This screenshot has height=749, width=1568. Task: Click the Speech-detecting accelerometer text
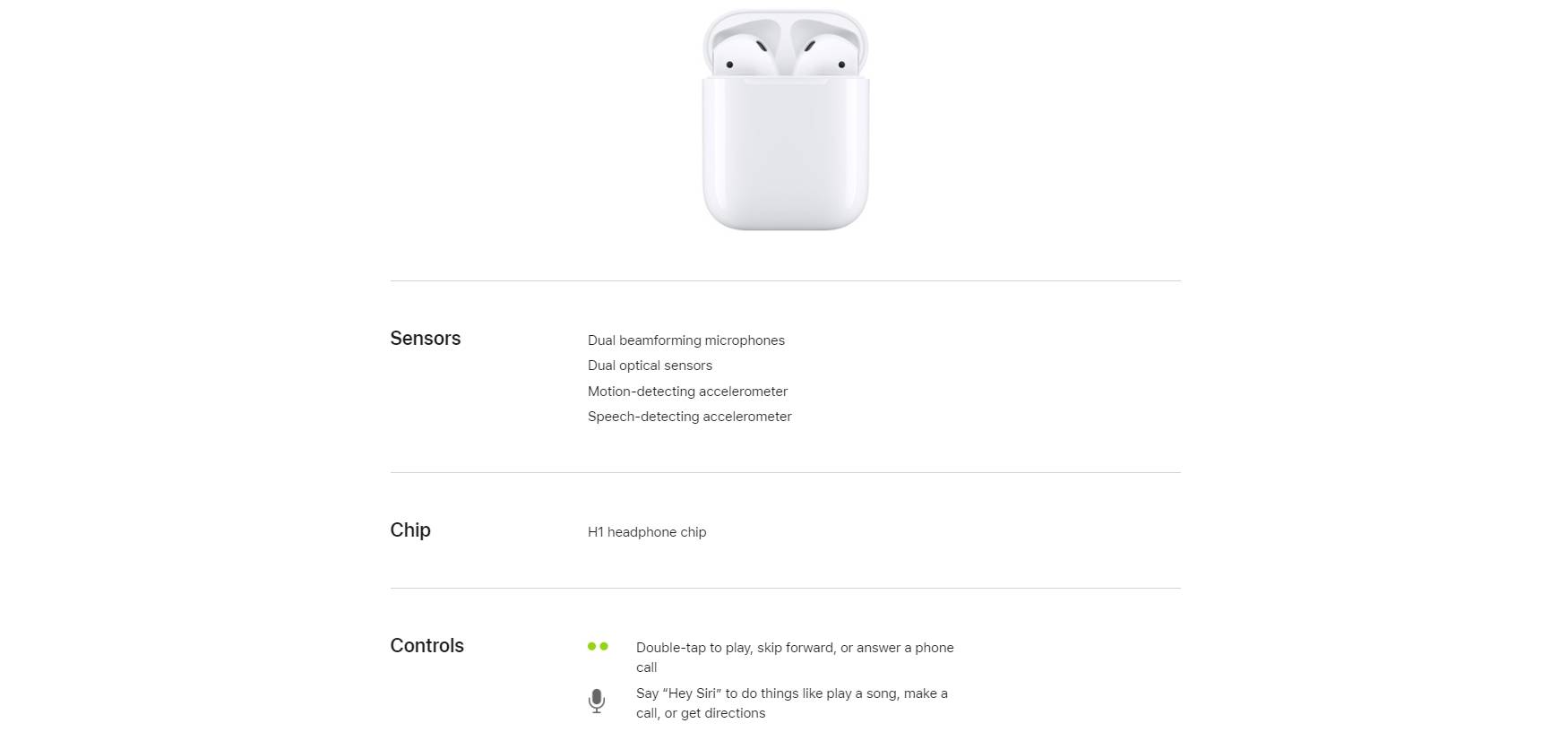coord(689,417)
